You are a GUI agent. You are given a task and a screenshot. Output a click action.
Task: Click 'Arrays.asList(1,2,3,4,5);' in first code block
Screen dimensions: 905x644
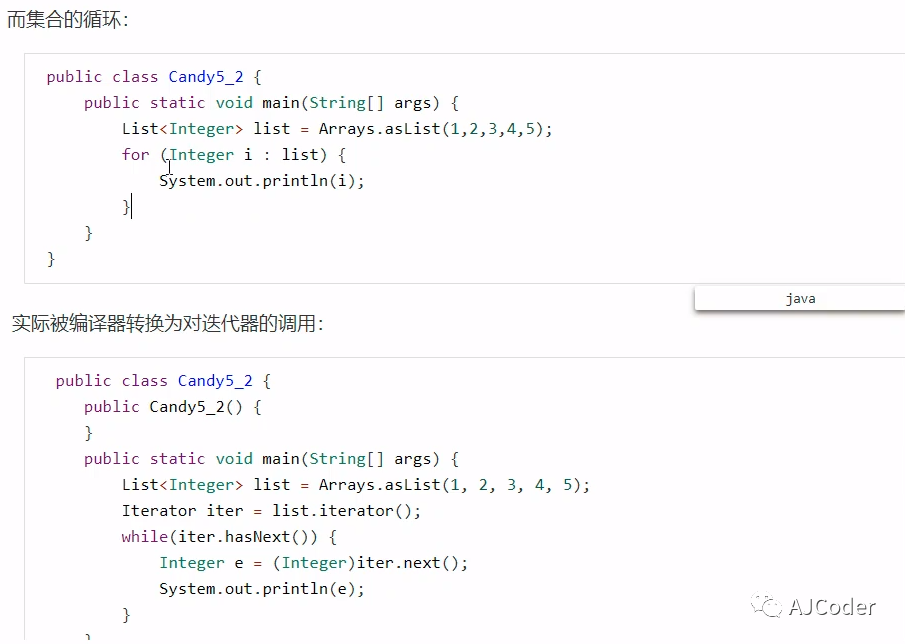(435, 129)
